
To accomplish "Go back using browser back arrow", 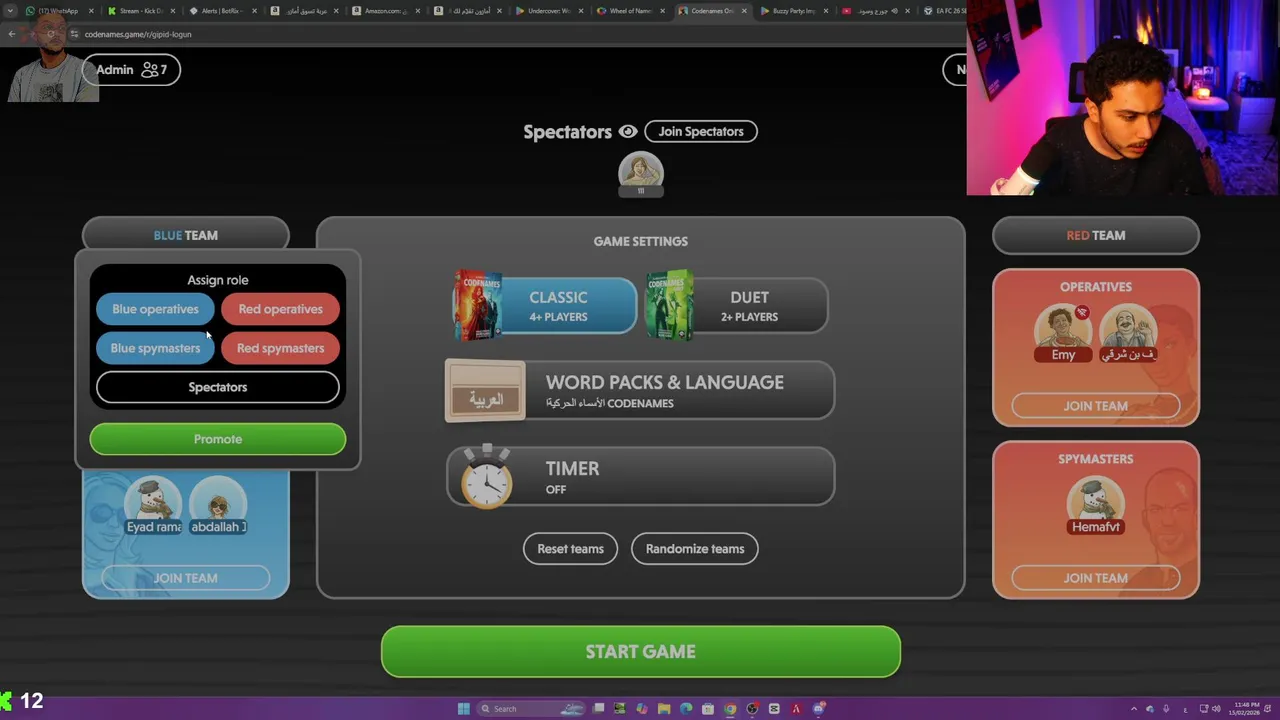I will pos(12,34).
